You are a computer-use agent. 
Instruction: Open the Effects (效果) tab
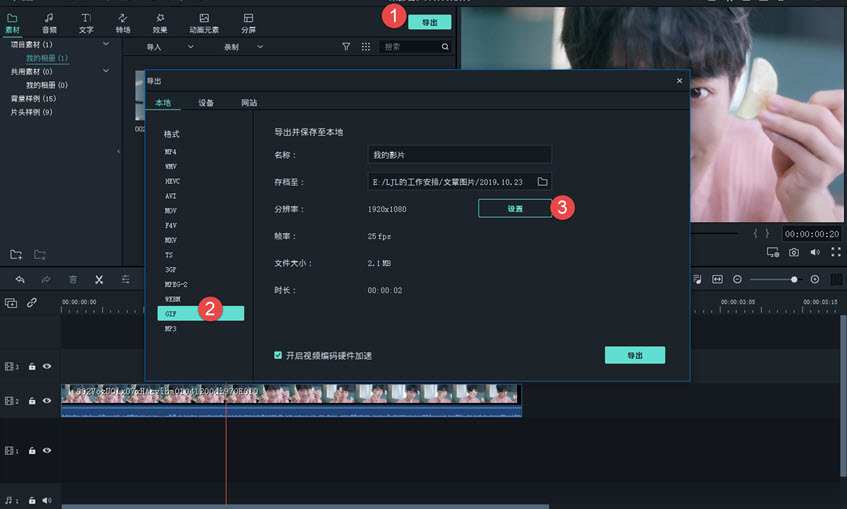tap(160, 24)
